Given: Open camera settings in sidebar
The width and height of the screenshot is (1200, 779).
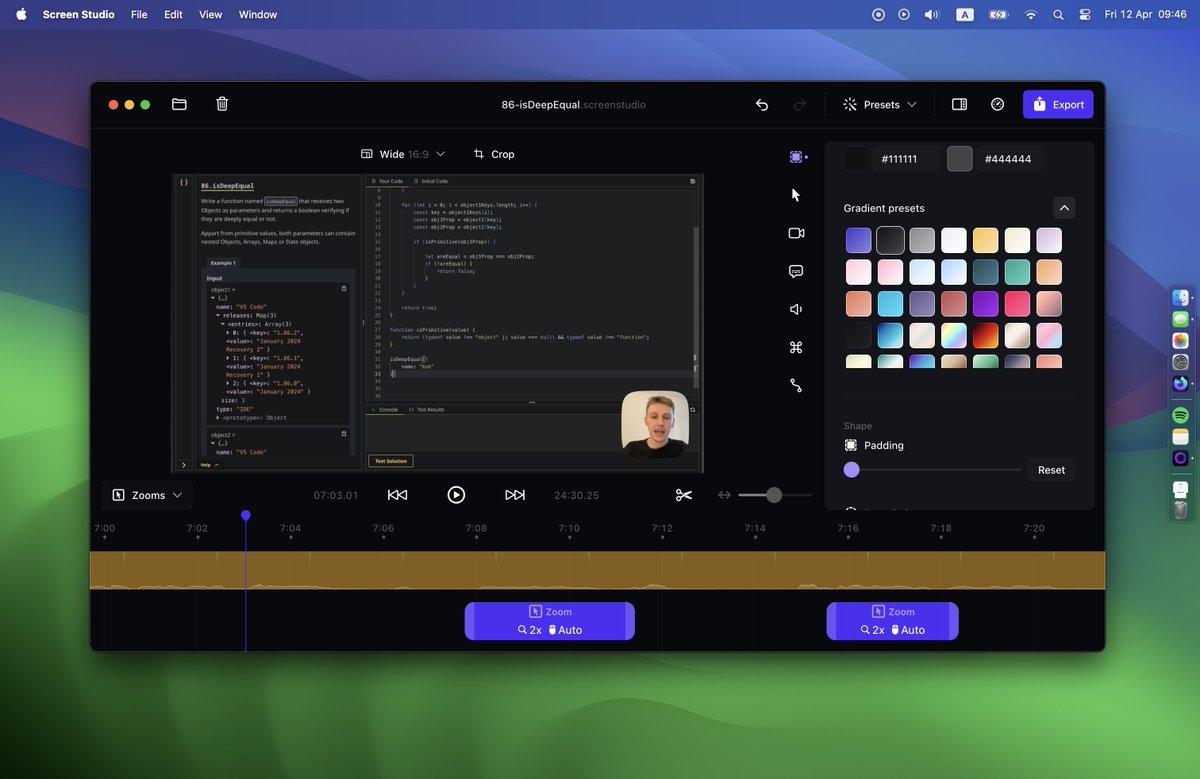Looking at the screenshot, I should click(x=796, y=233).
